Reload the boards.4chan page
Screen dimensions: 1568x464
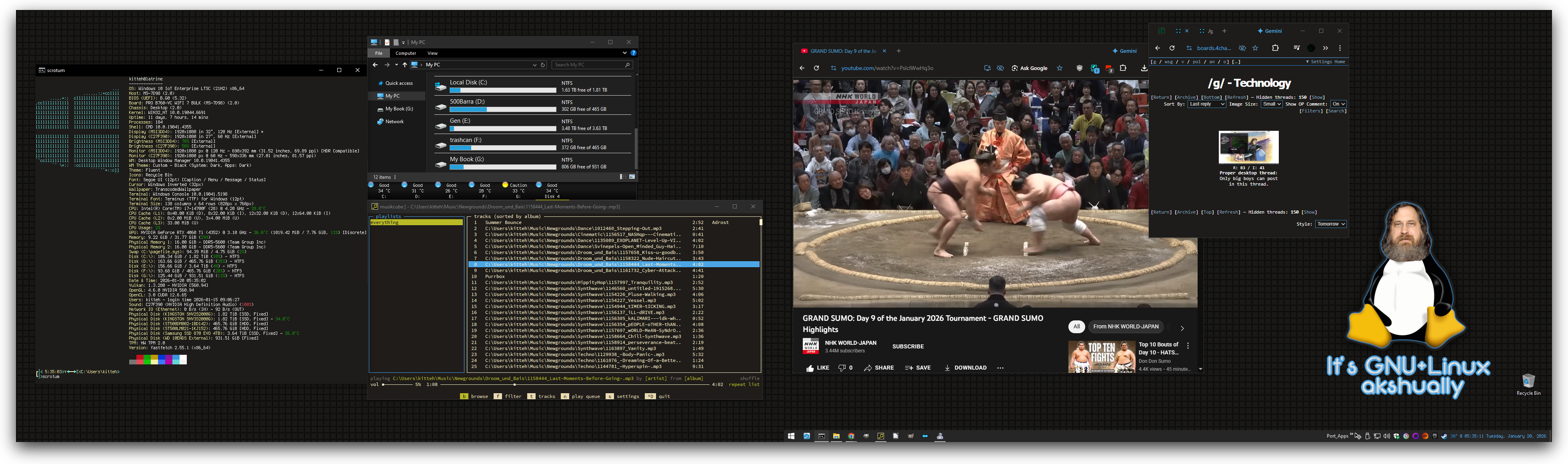[1172, 48]
